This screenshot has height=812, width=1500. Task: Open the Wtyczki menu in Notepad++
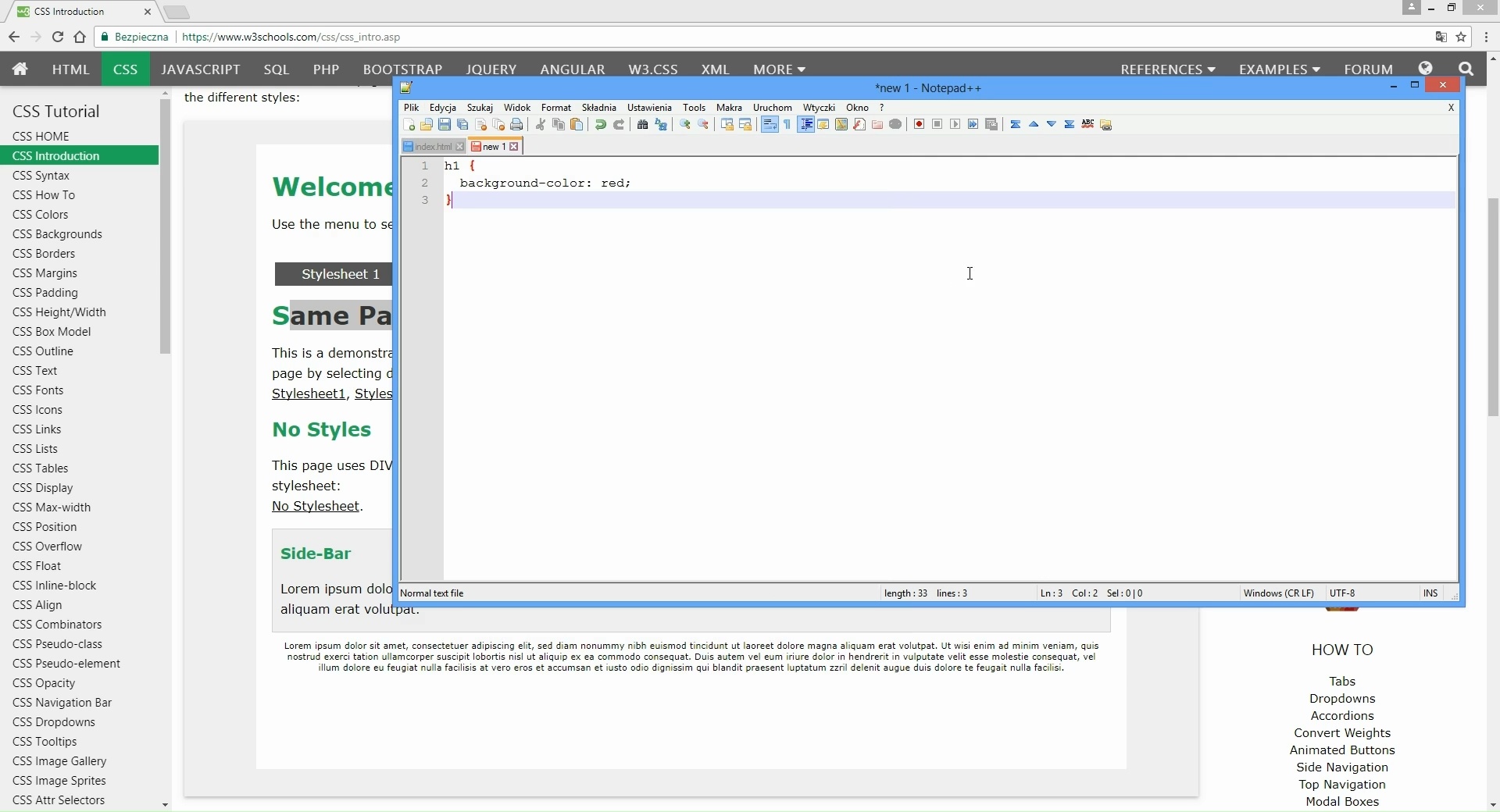pyautogui.click(x=819, y=108)
